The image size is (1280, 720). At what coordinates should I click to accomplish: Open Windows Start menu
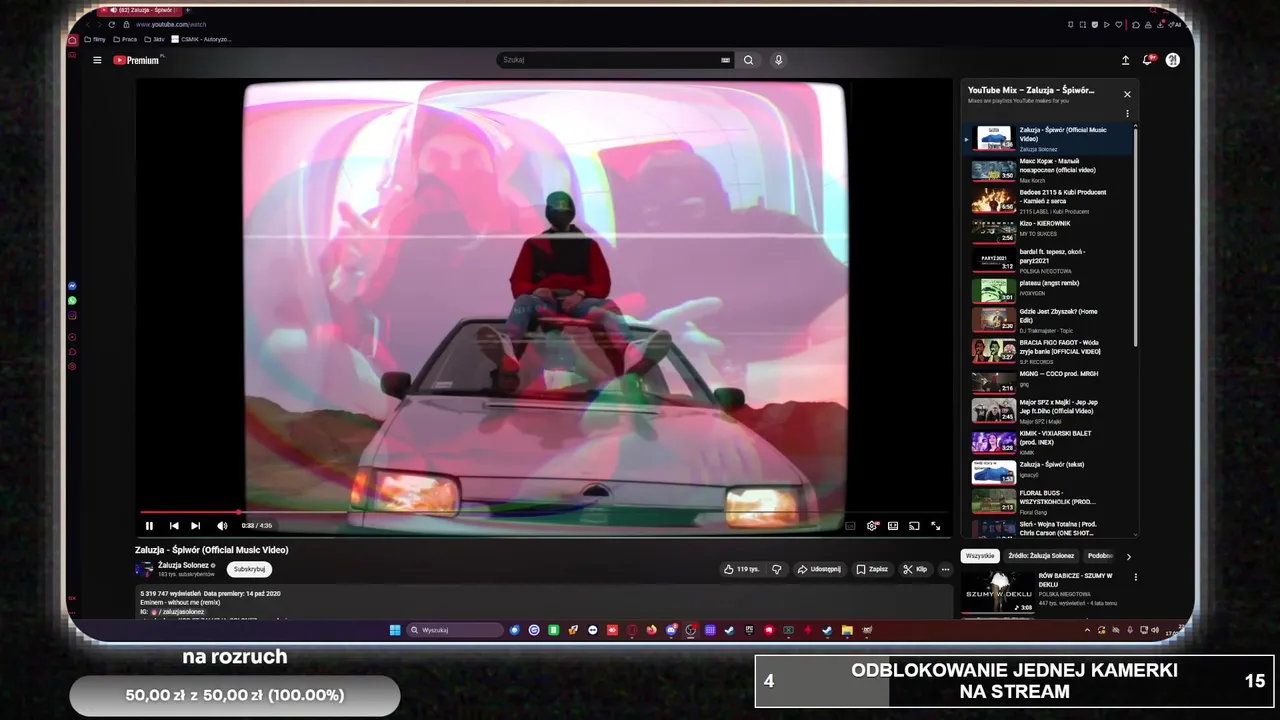click(395, 630)
